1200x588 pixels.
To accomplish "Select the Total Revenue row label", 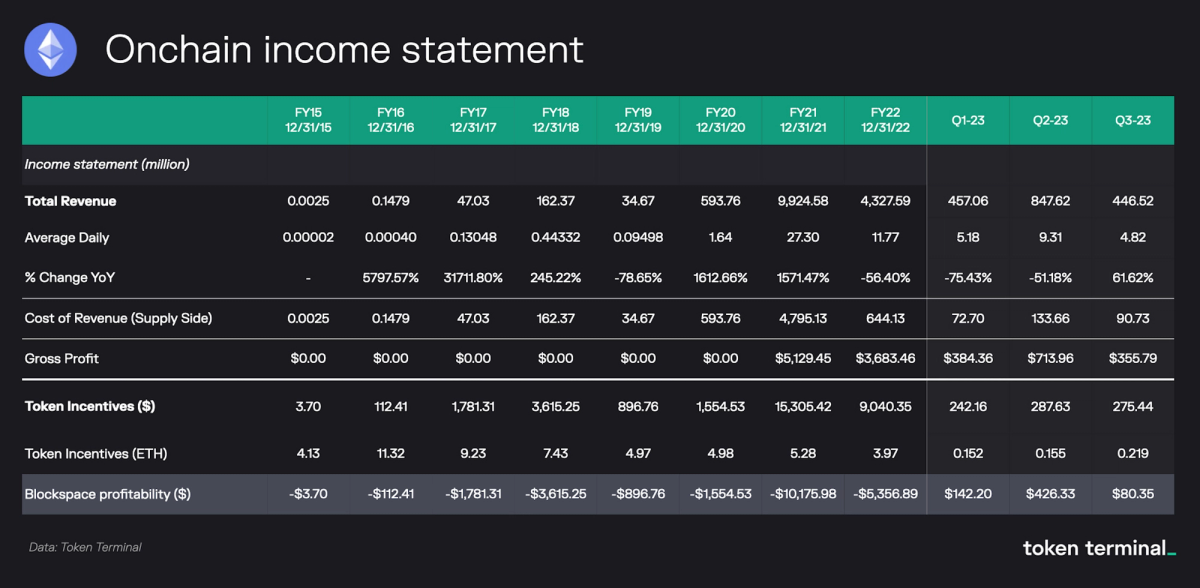I will pyautogui.click(x=70, y=201).
